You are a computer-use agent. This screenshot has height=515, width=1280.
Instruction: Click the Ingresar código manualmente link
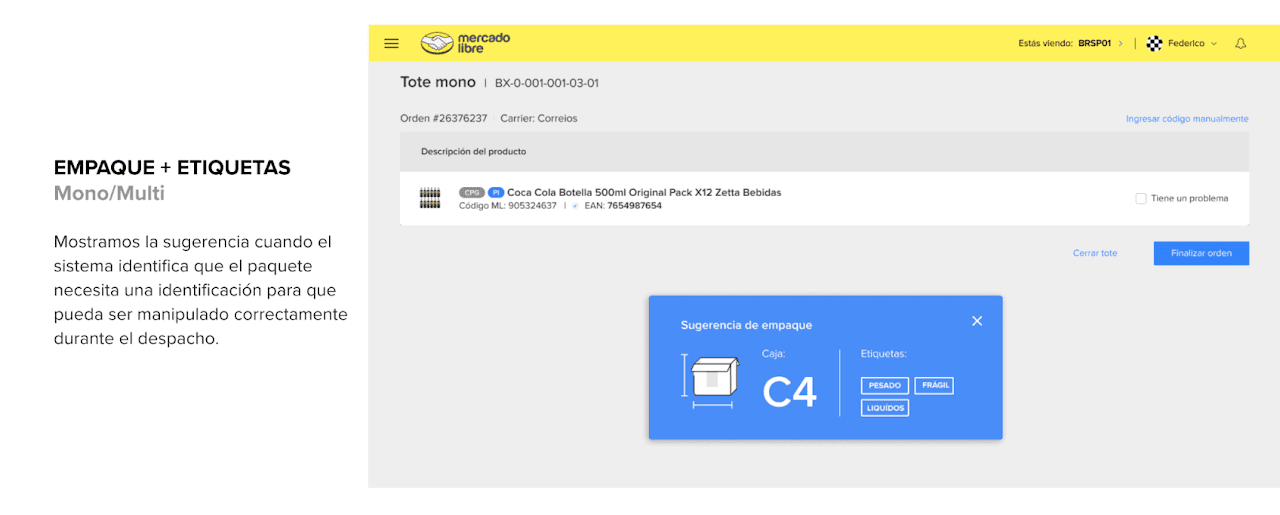[1187, 119]
